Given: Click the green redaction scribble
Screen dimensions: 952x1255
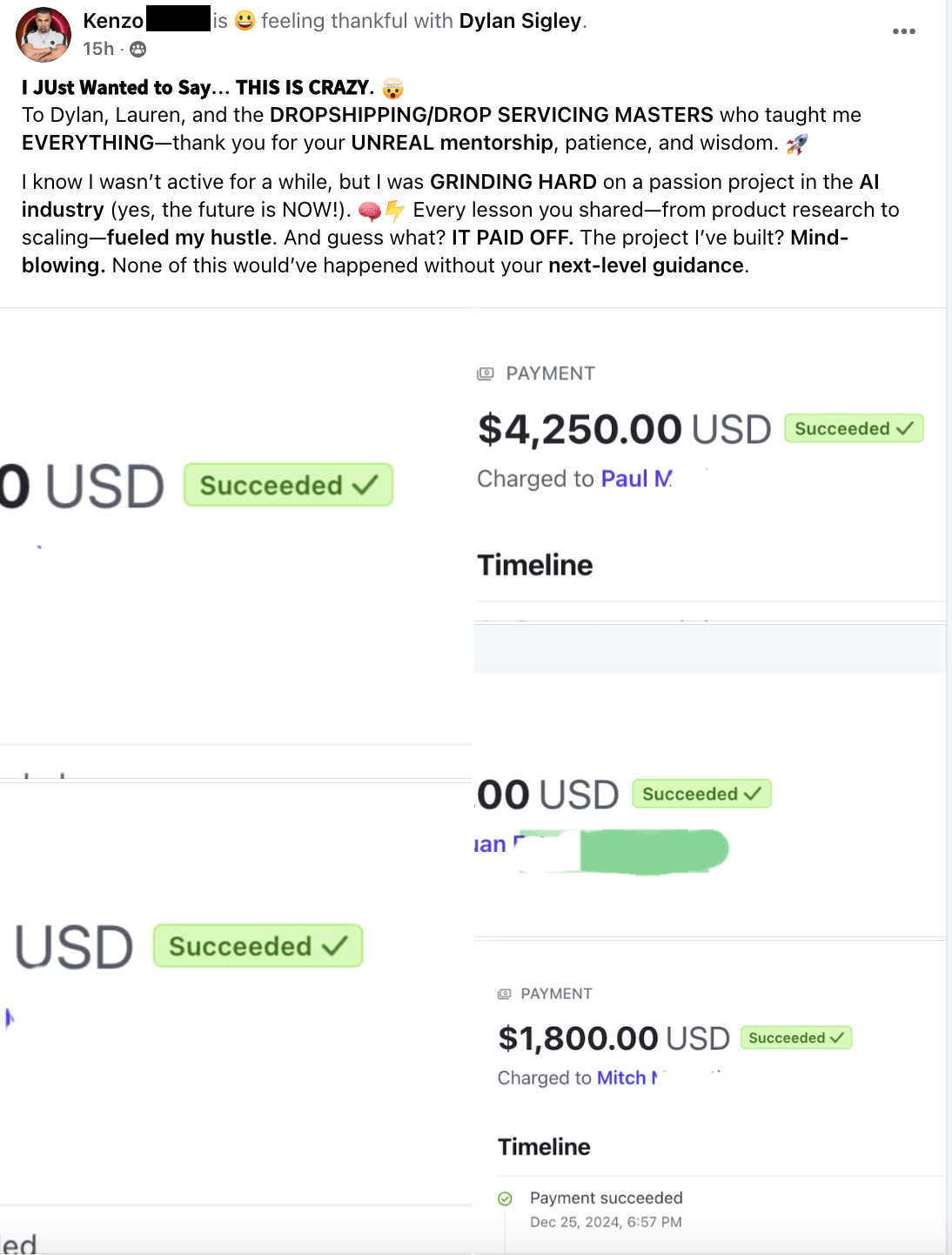Looking at the screenshot, I should coord(653,851).
